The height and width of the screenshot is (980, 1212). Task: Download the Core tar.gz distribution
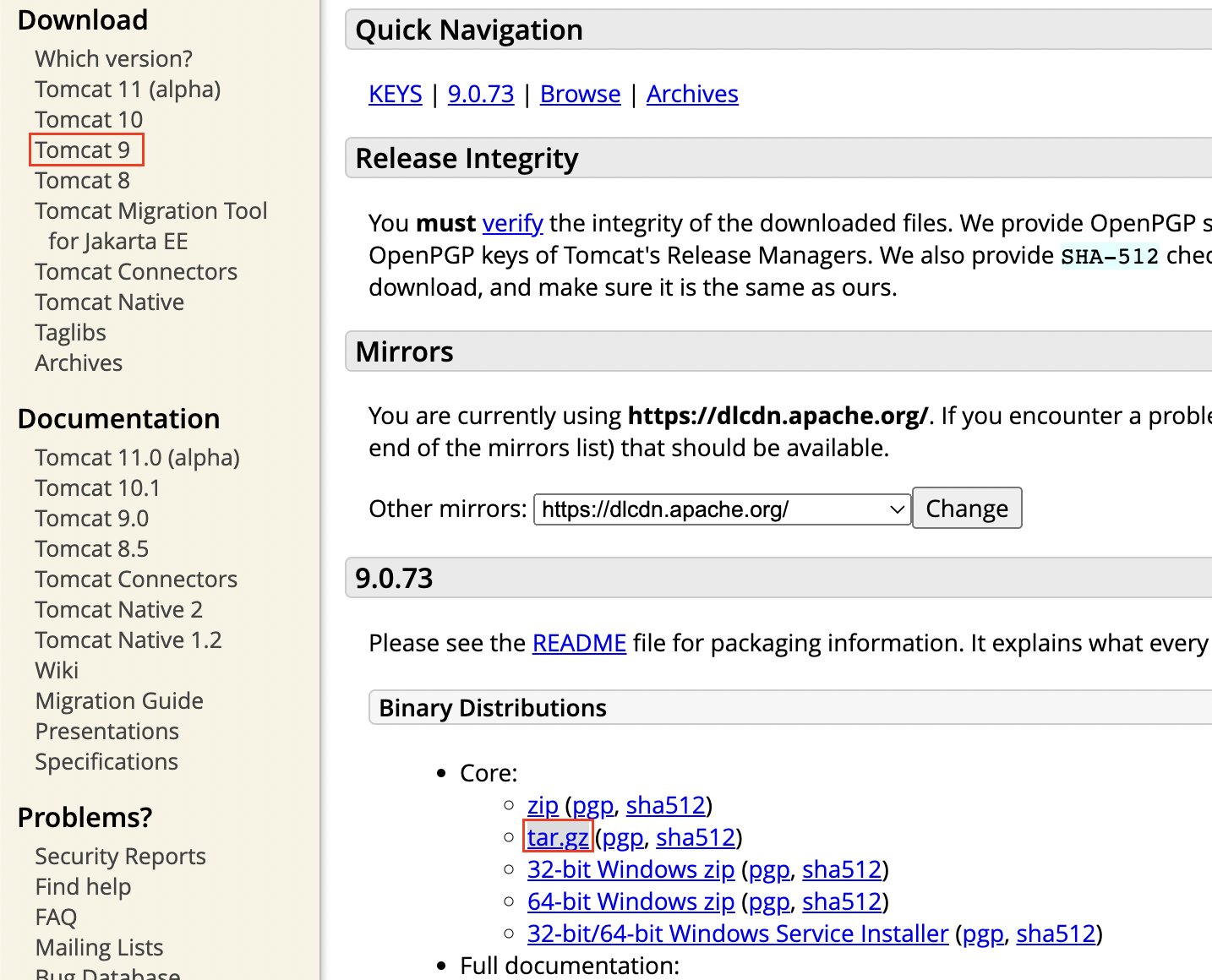point(558,837)
